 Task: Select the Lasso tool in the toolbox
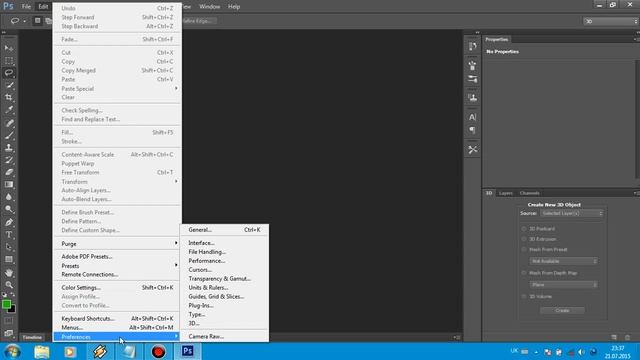pyautogui.click(x=9, y=73)
